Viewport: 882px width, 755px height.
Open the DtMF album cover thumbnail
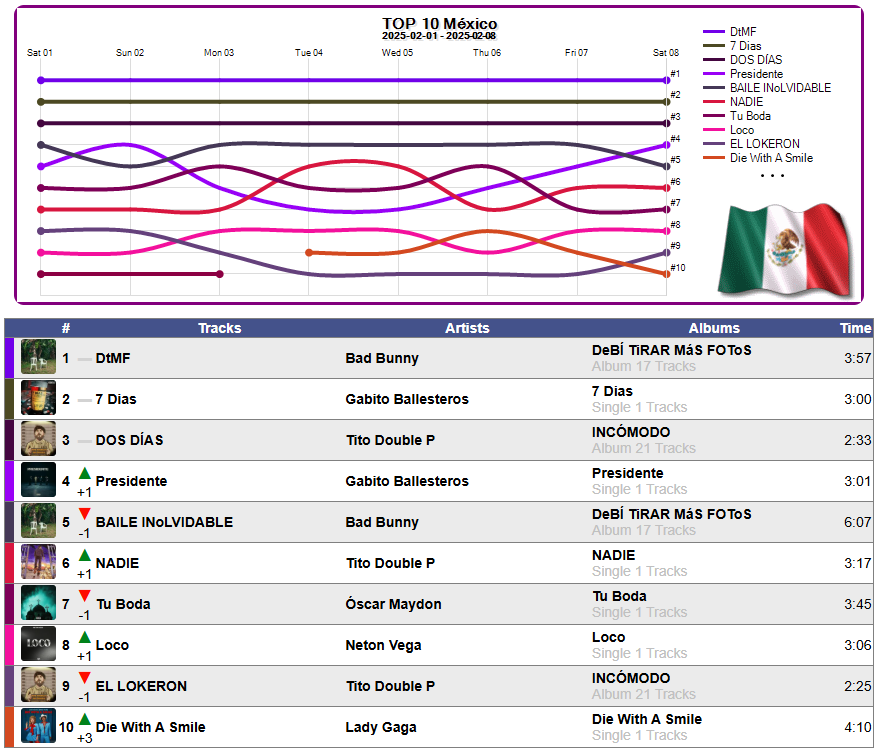point(38,357)
